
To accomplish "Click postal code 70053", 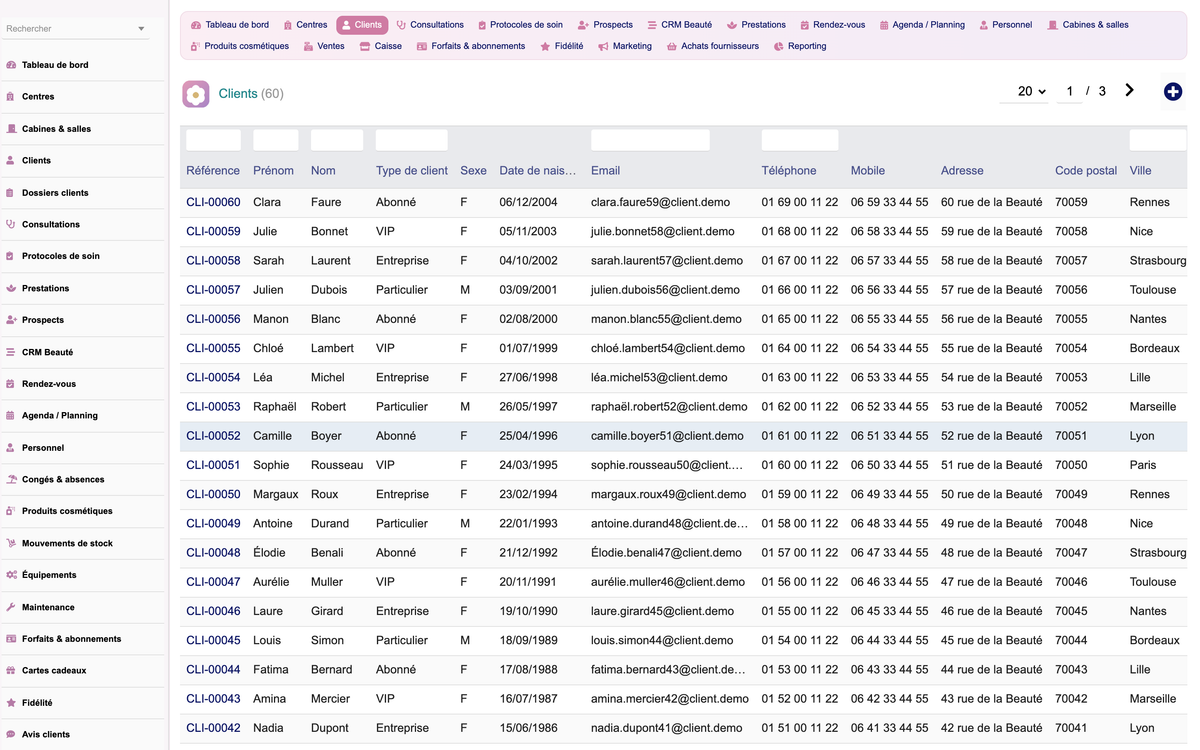I will pos(1071,378).
